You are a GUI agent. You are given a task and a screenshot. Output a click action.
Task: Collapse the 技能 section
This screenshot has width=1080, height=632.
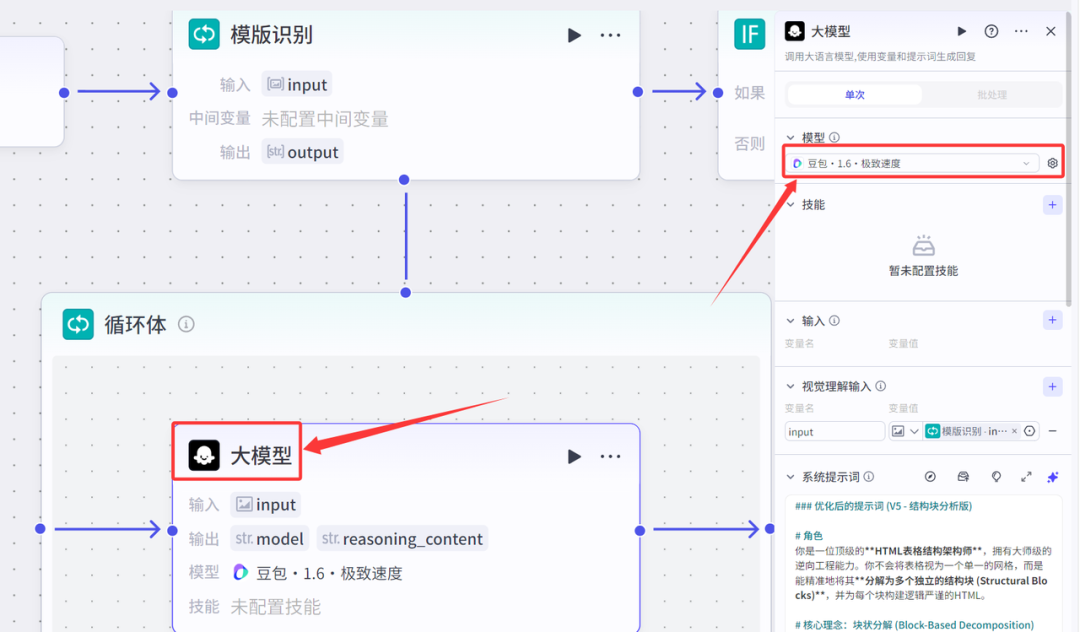click(x=791, y=204)
